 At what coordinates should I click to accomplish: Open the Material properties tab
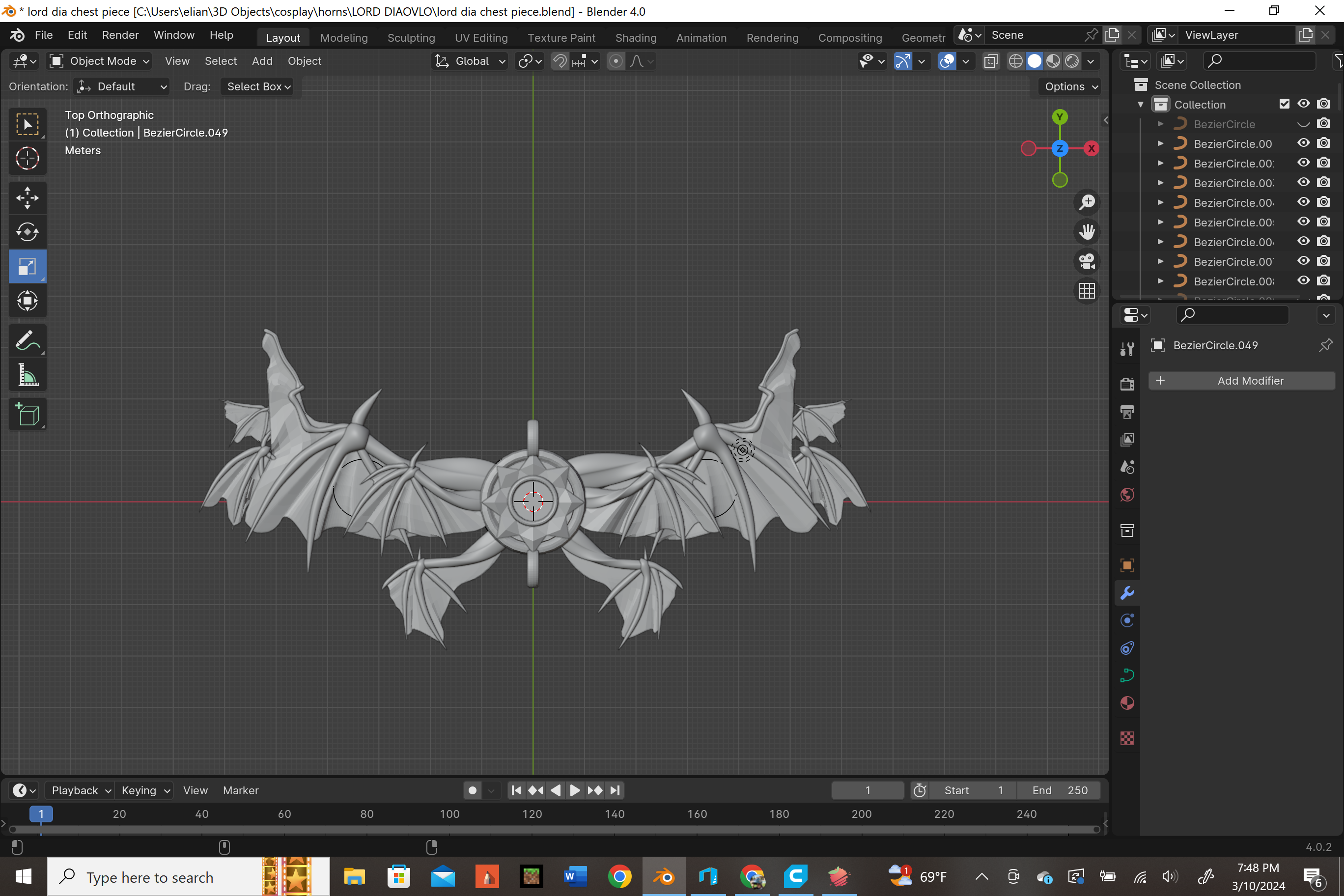1127,703
